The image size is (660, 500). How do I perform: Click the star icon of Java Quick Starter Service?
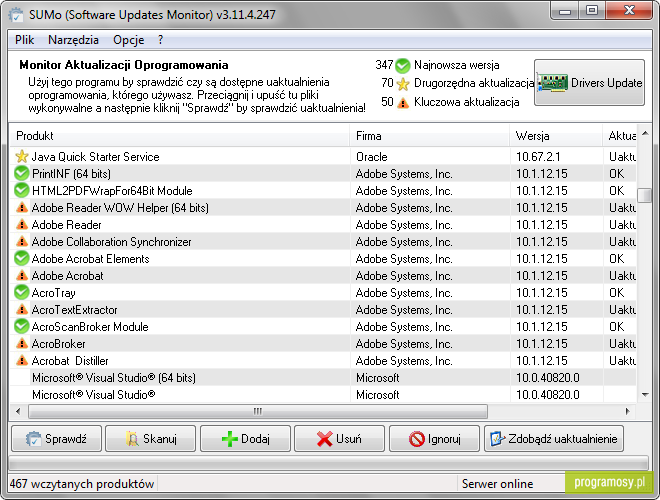pos(21,157)
